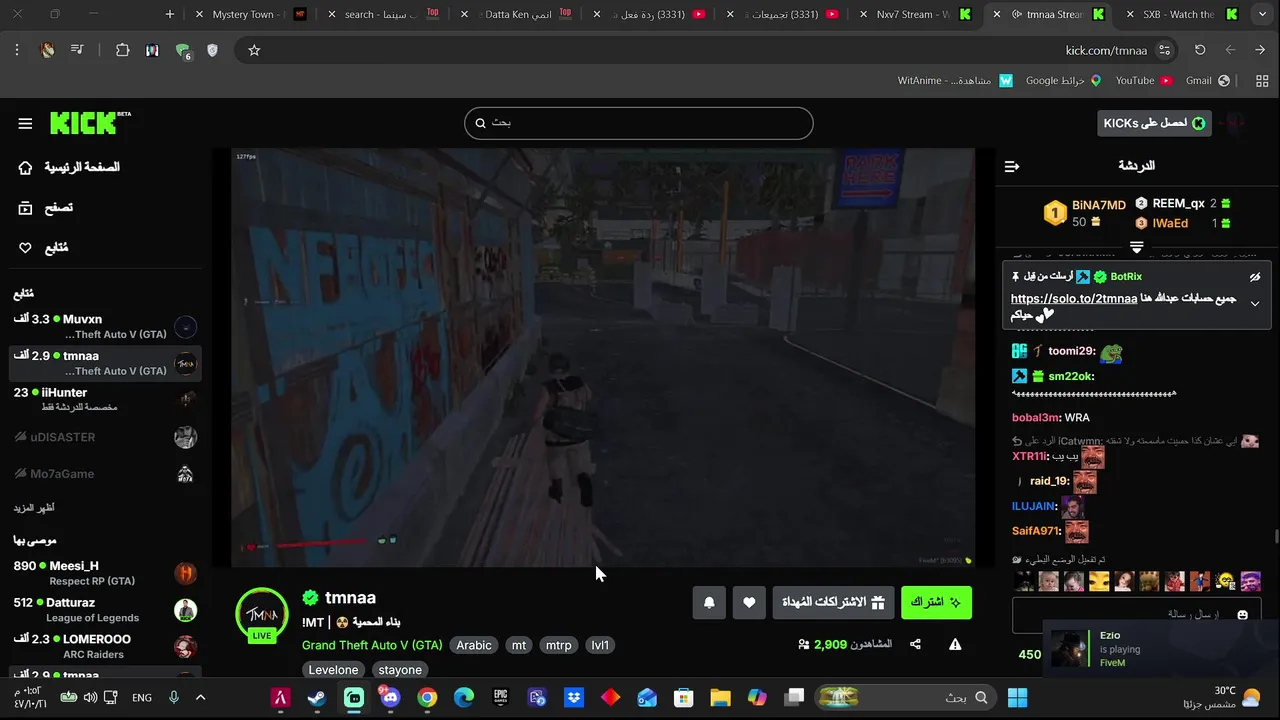Click the Arabic language tag
Viewport: 1280px width, 720px height.
coord(474,645)
